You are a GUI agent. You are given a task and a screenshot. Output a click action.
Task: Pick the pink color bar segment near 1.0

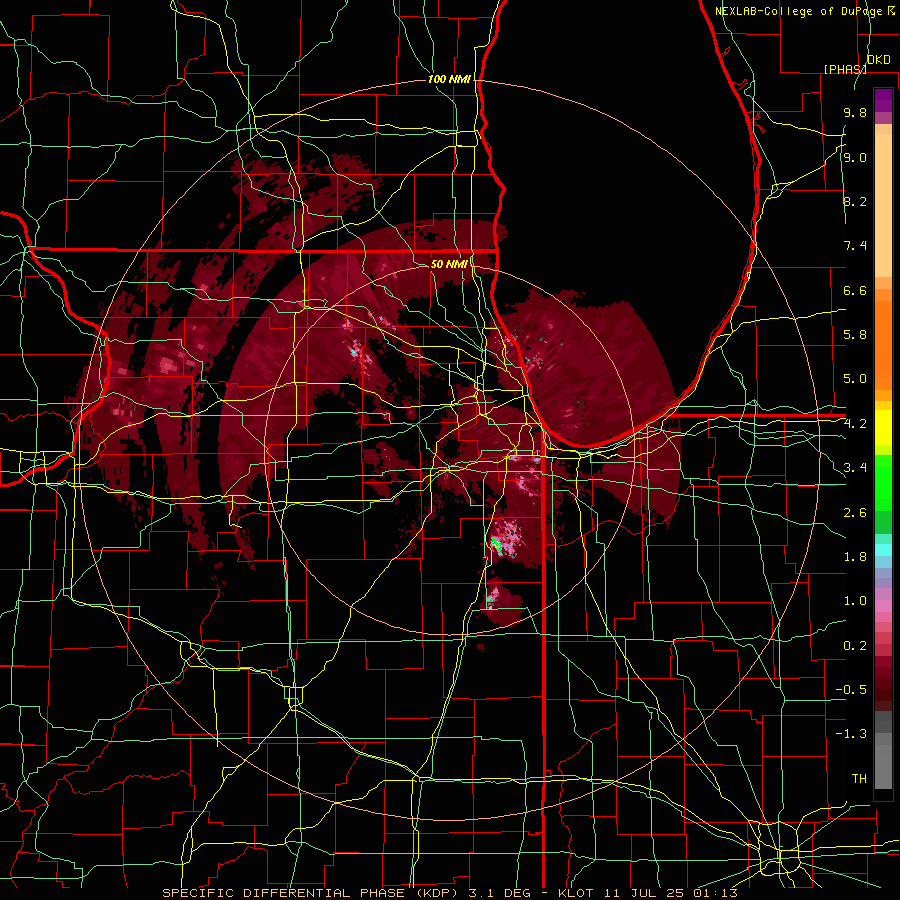pos(883,606)
